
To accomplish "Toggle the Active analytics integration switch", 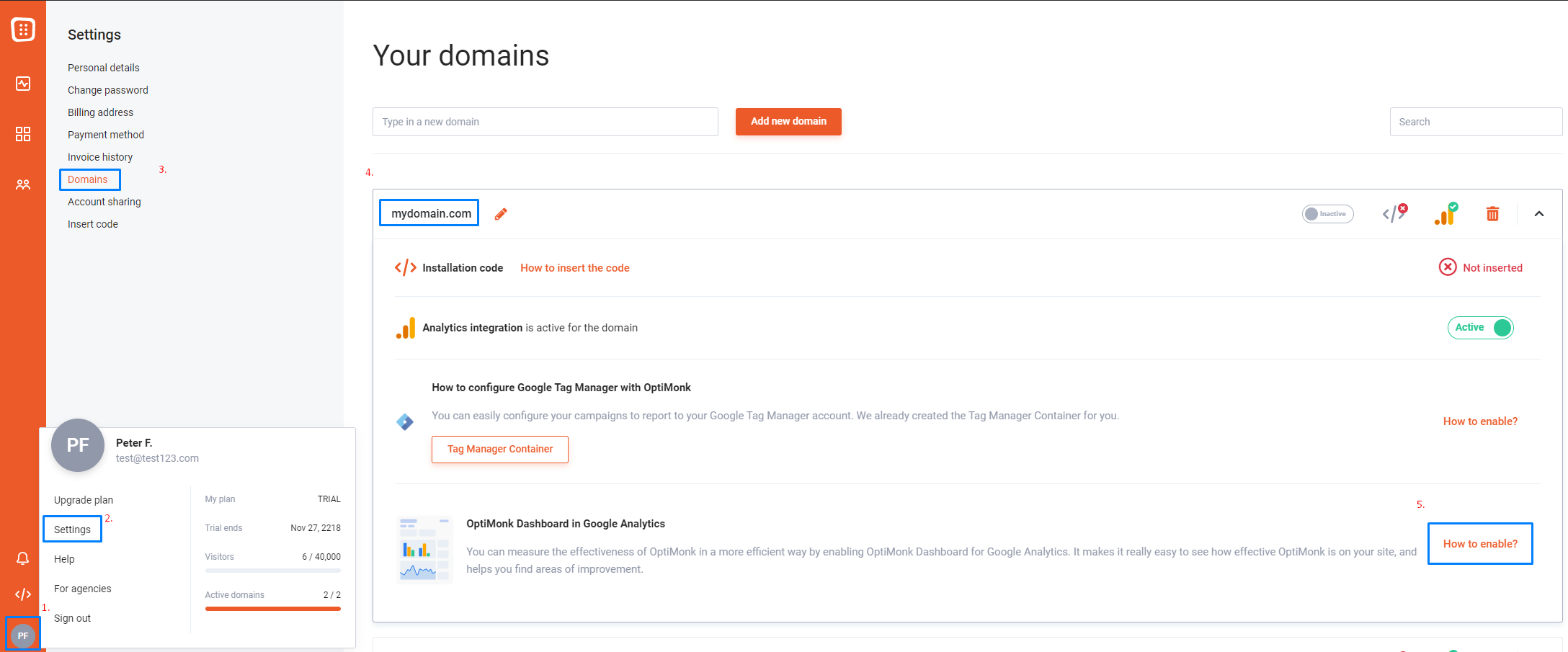I will tap(1481, 328).
